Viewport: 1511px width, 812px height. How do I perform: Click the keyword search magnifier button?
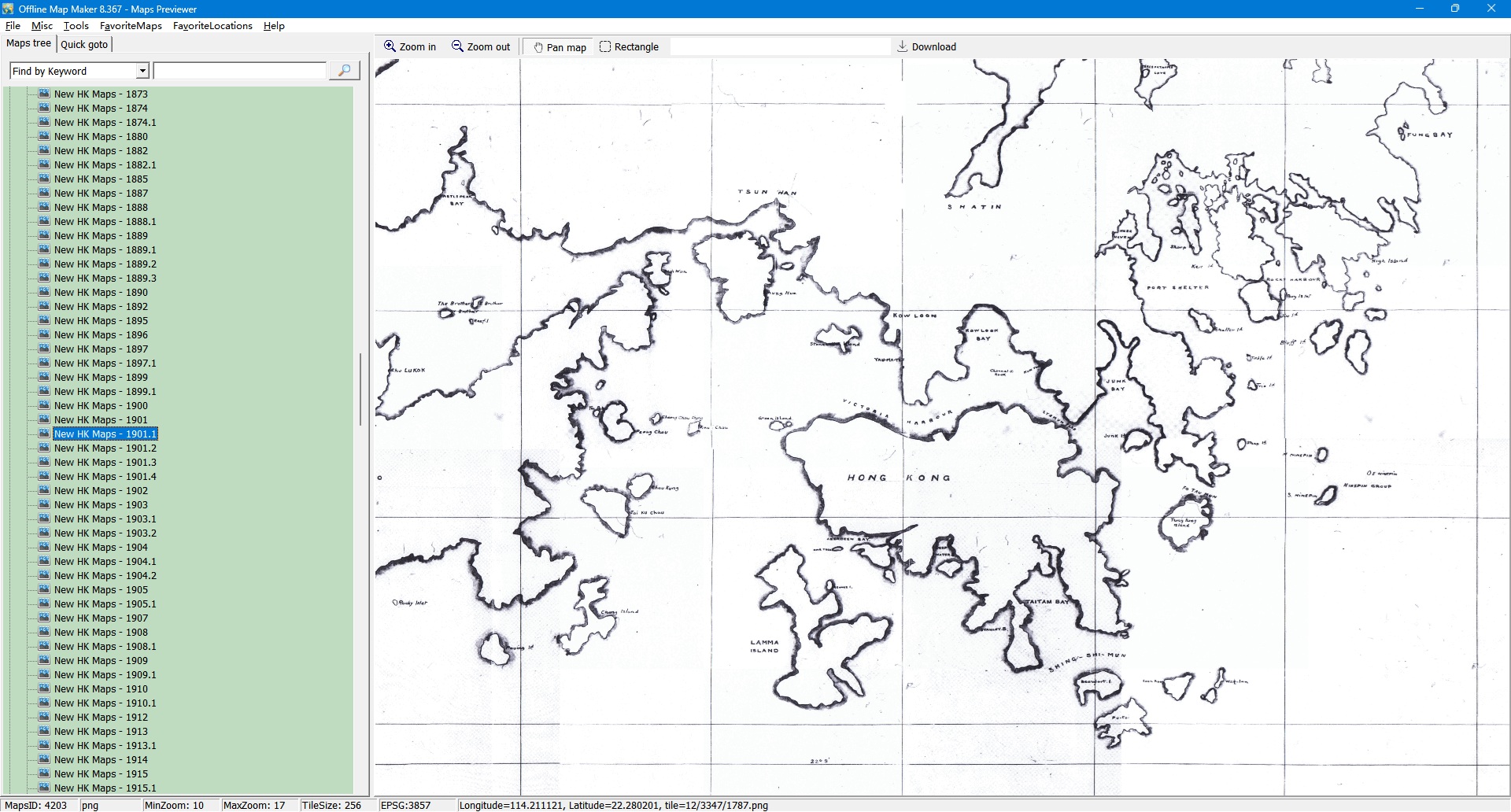click(344, 71)
